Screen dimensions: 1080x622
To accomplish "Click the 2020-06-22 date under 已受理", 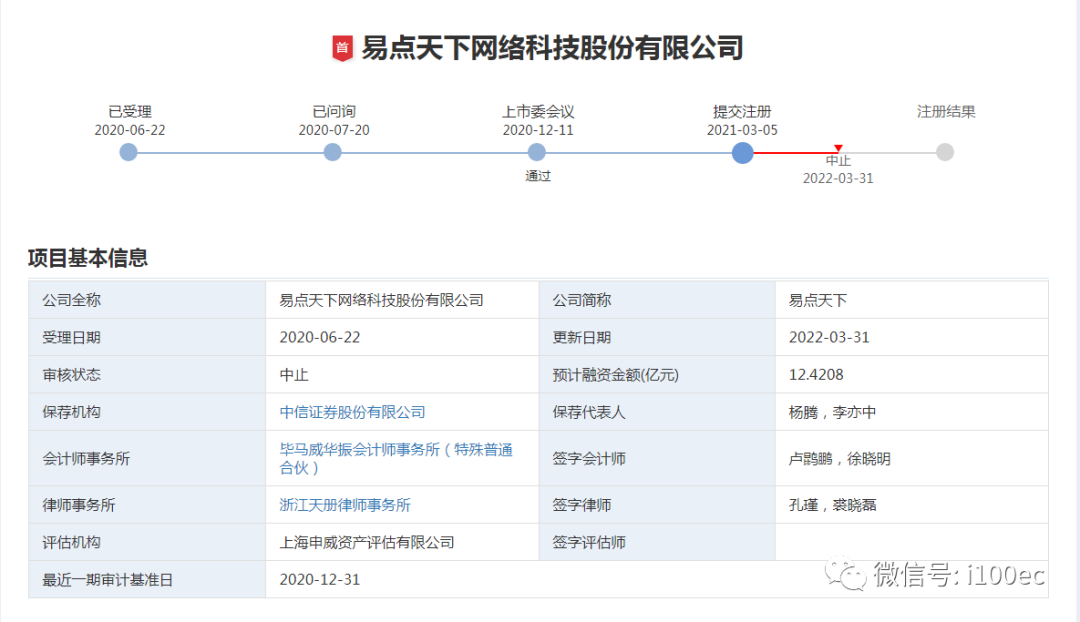I will coord(129,130).
